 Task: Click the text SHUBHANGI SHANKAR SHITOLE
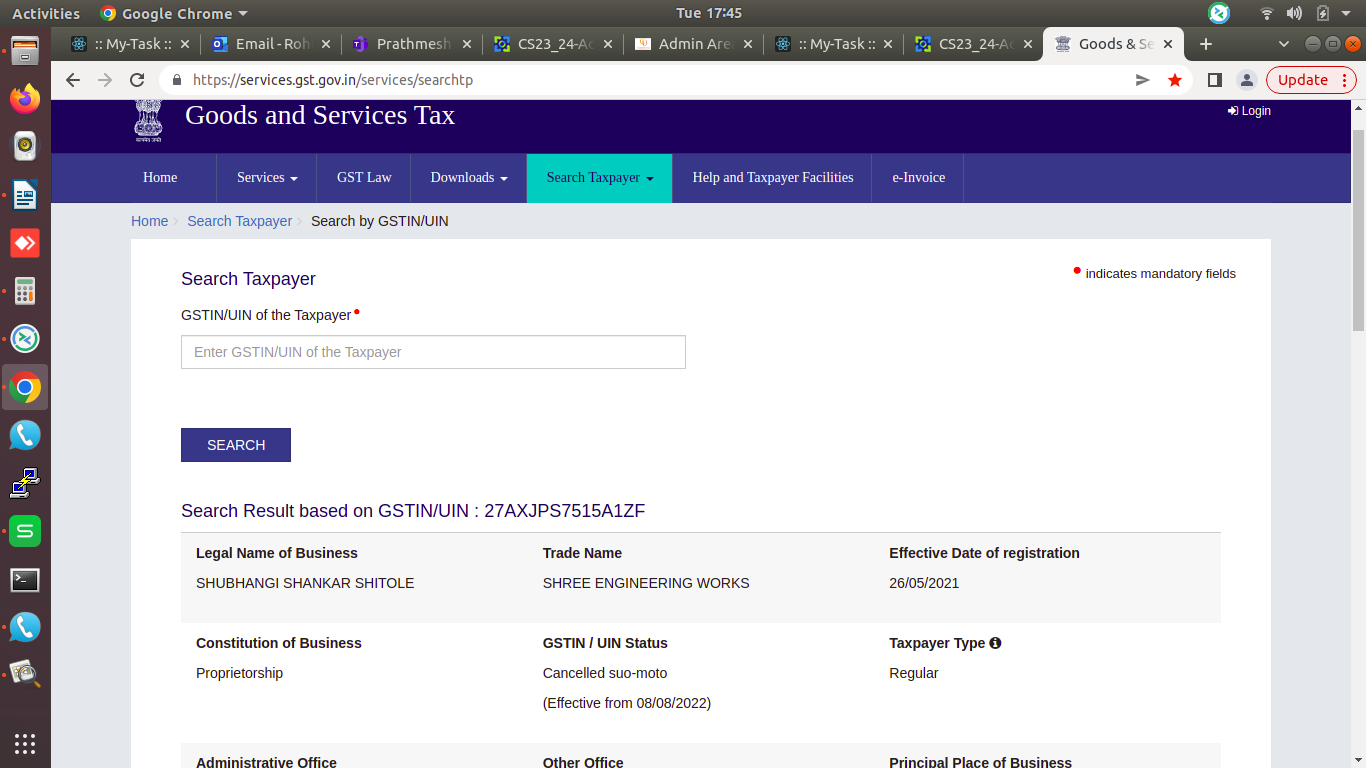tap(305, 583)
